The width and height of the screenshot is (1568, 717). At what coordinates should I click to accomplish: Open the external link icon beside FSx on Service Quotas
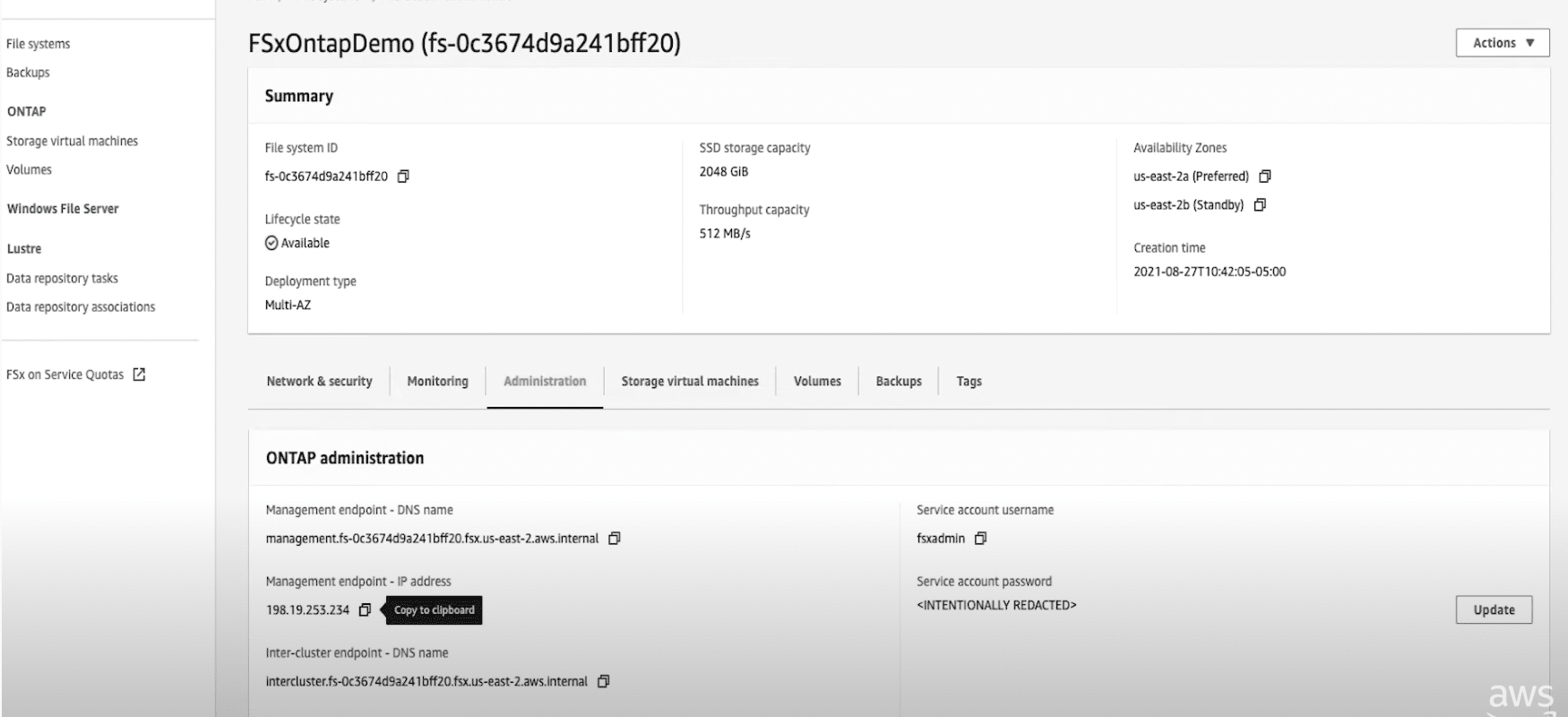(x=139, y=375)
